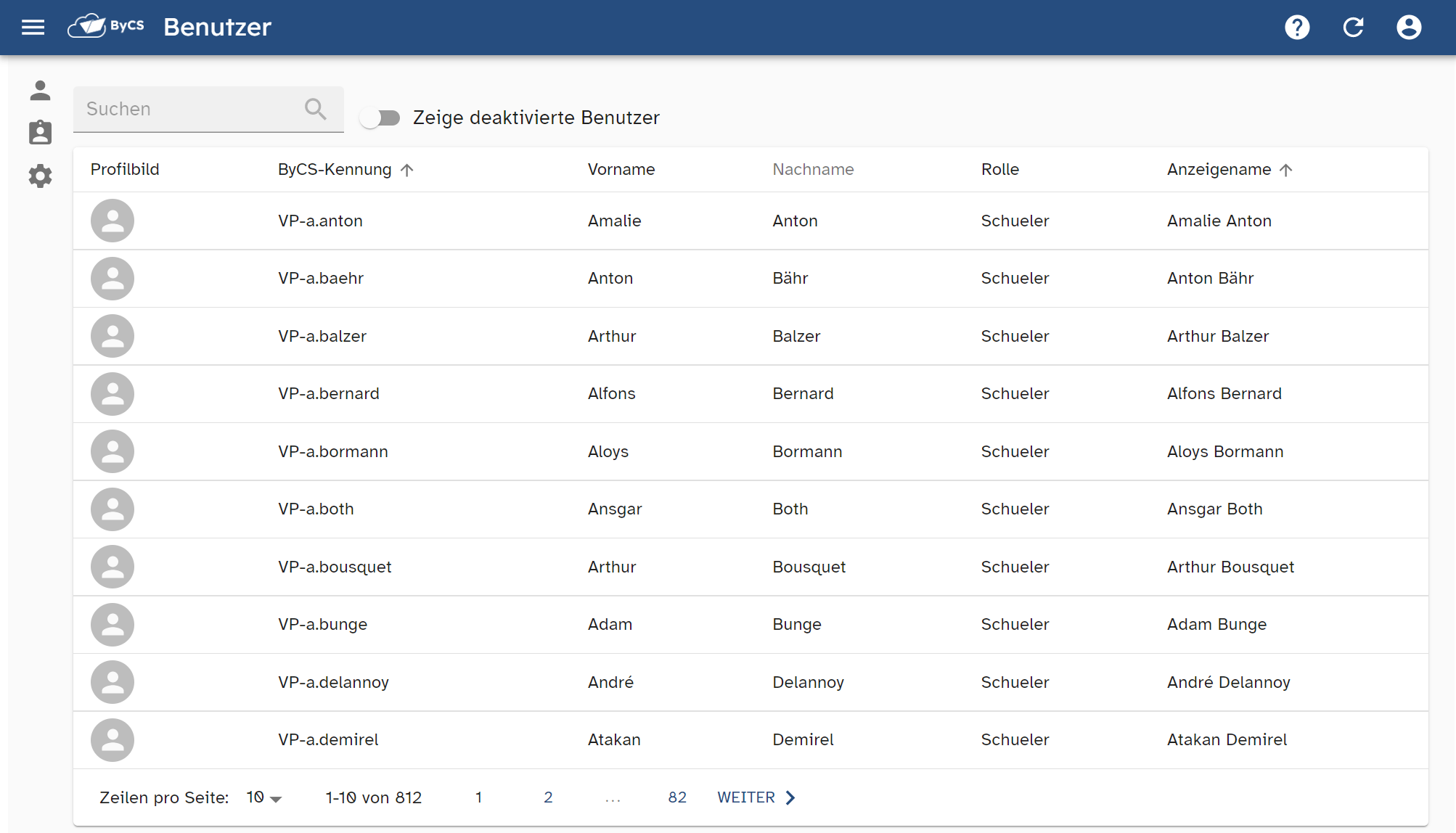Open the navigation hamburger menu
Viewport: 1456px width, 833px height.
click(x=33, y=27)
